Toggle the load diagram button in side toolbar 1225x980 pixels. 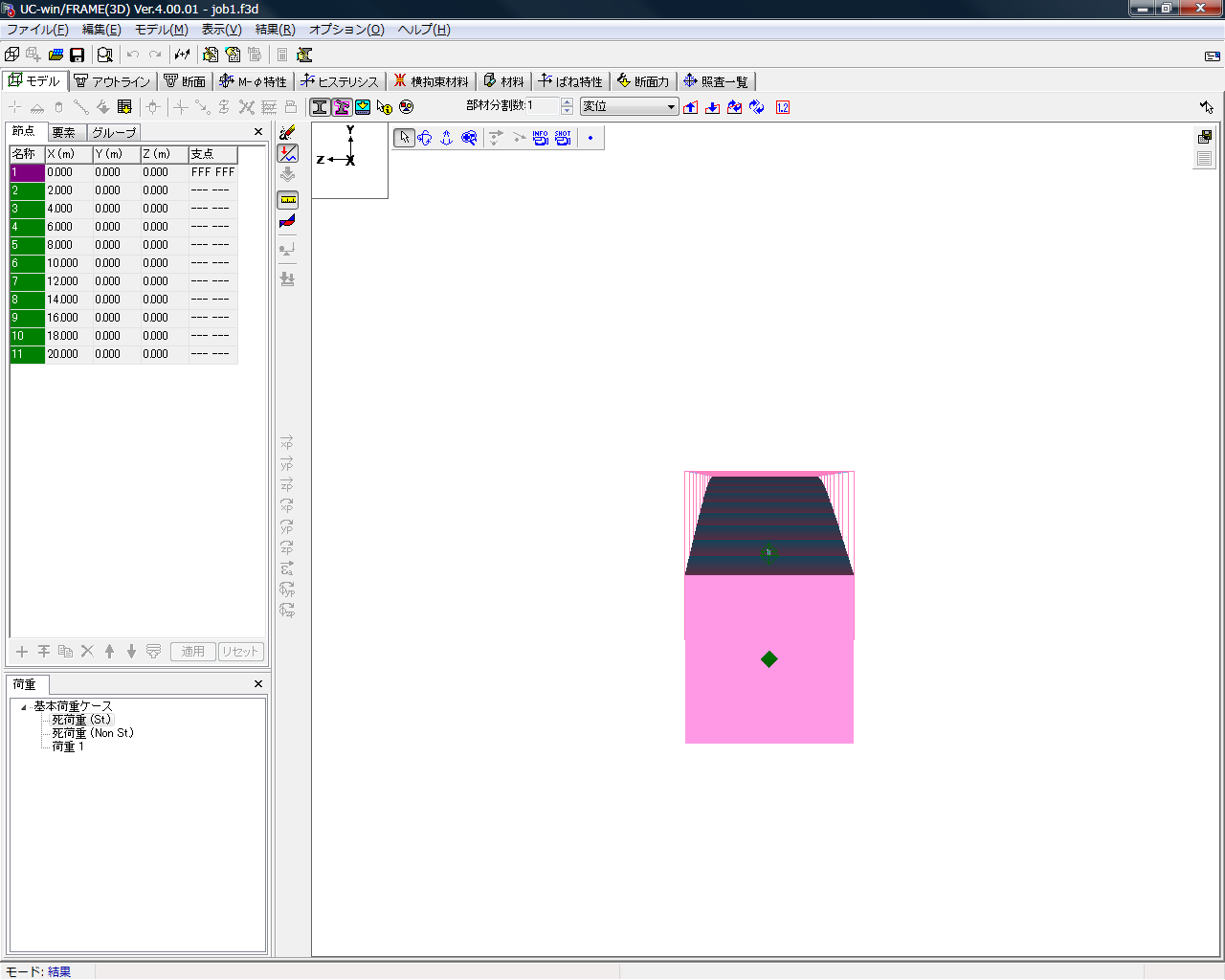coord(287,153)
